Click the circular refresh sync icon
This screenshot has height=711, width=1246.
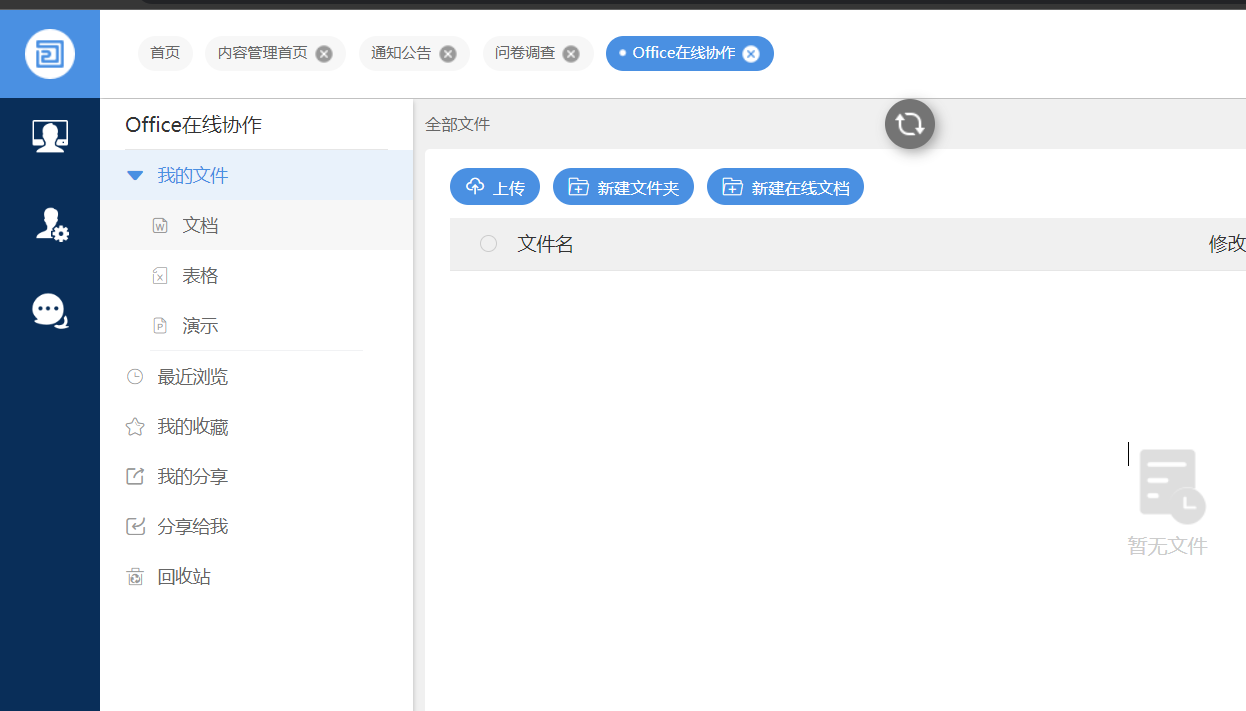[x=910, y=124]
